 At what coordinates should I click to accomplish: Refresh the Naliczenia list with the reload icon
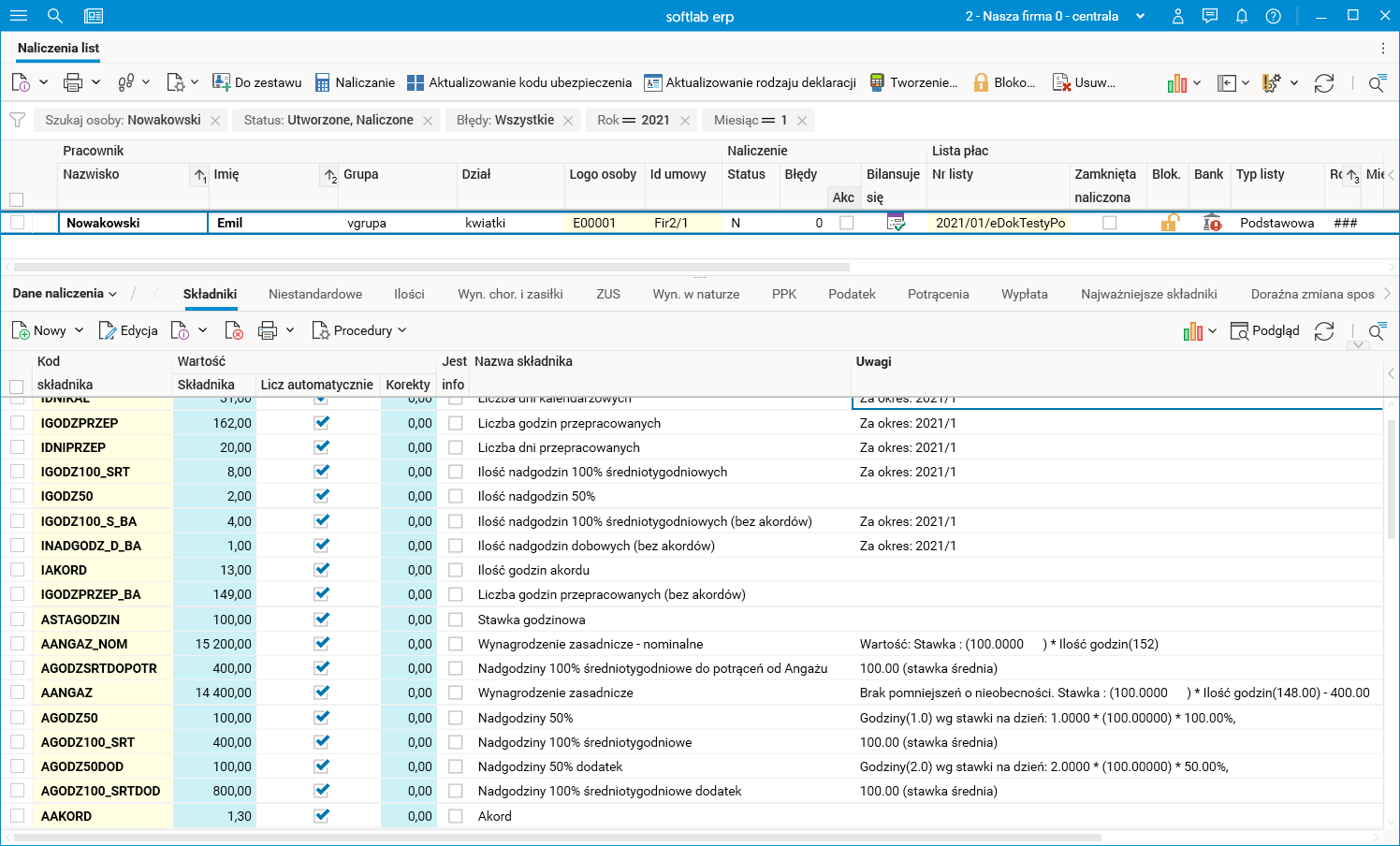pos(1323,83)
